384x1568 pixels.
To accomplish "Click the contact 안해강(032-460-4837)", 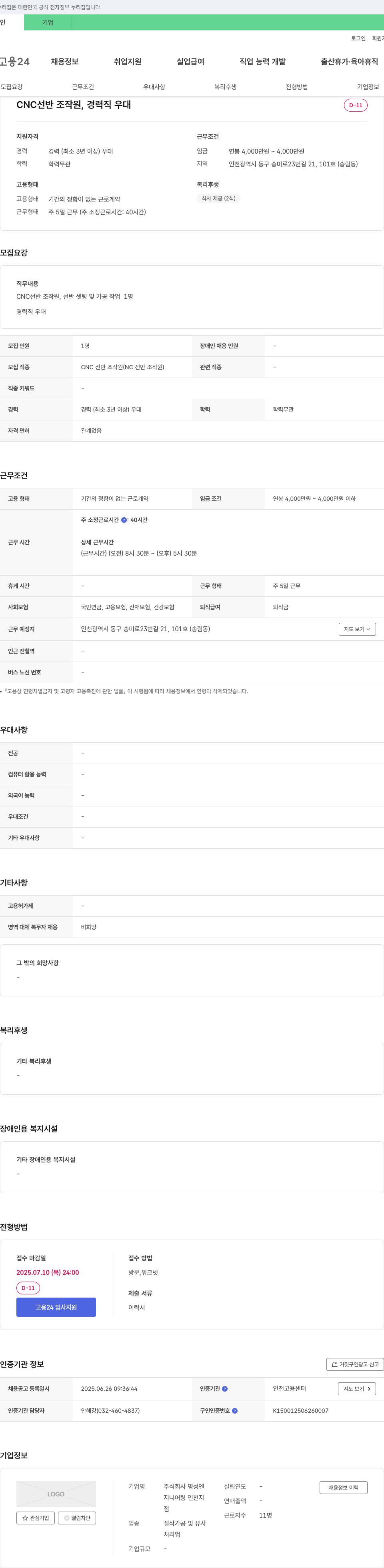I will (110, 1410).
